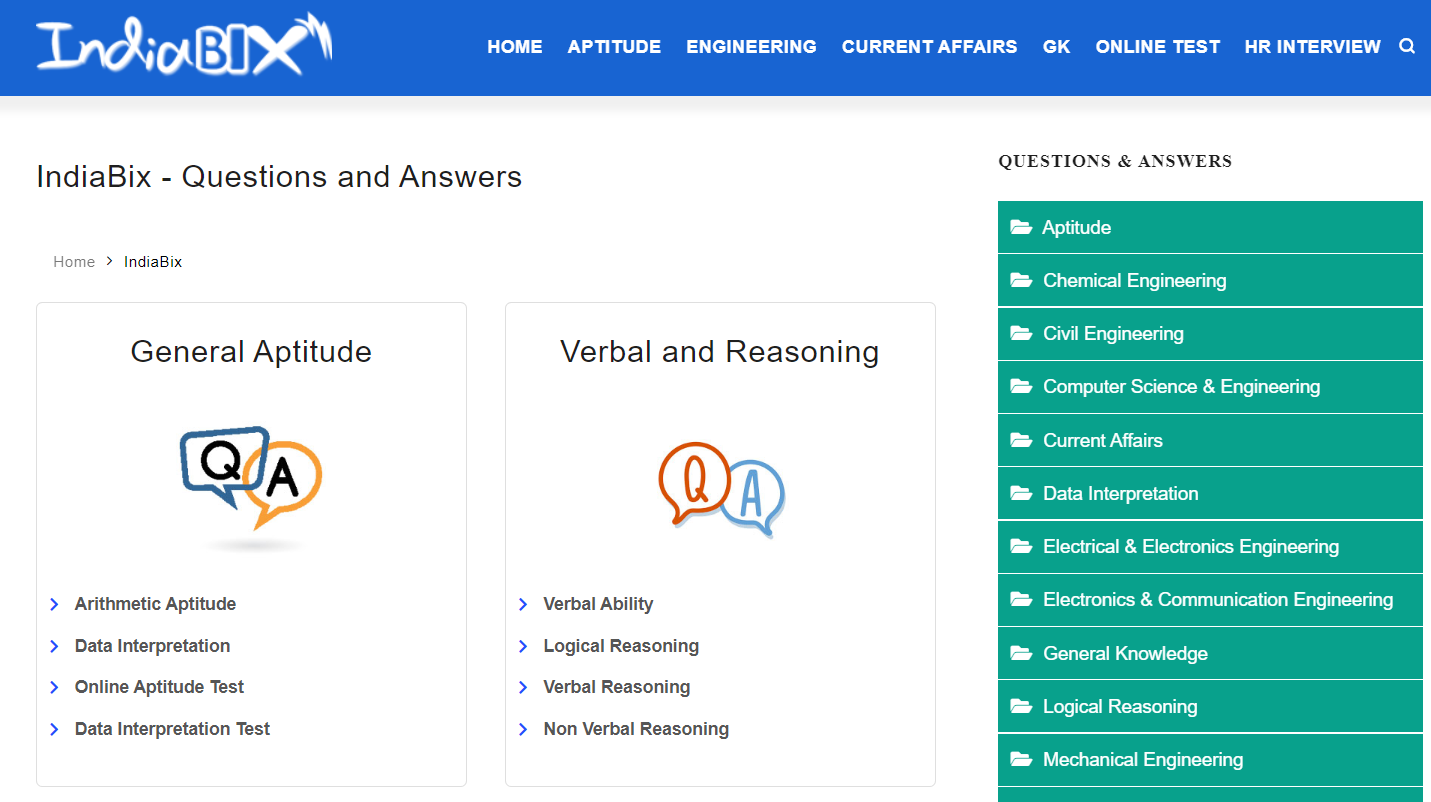Click the Home breadcrumb link
This screenshot has height=802, width=1431.
pos(74,262)
